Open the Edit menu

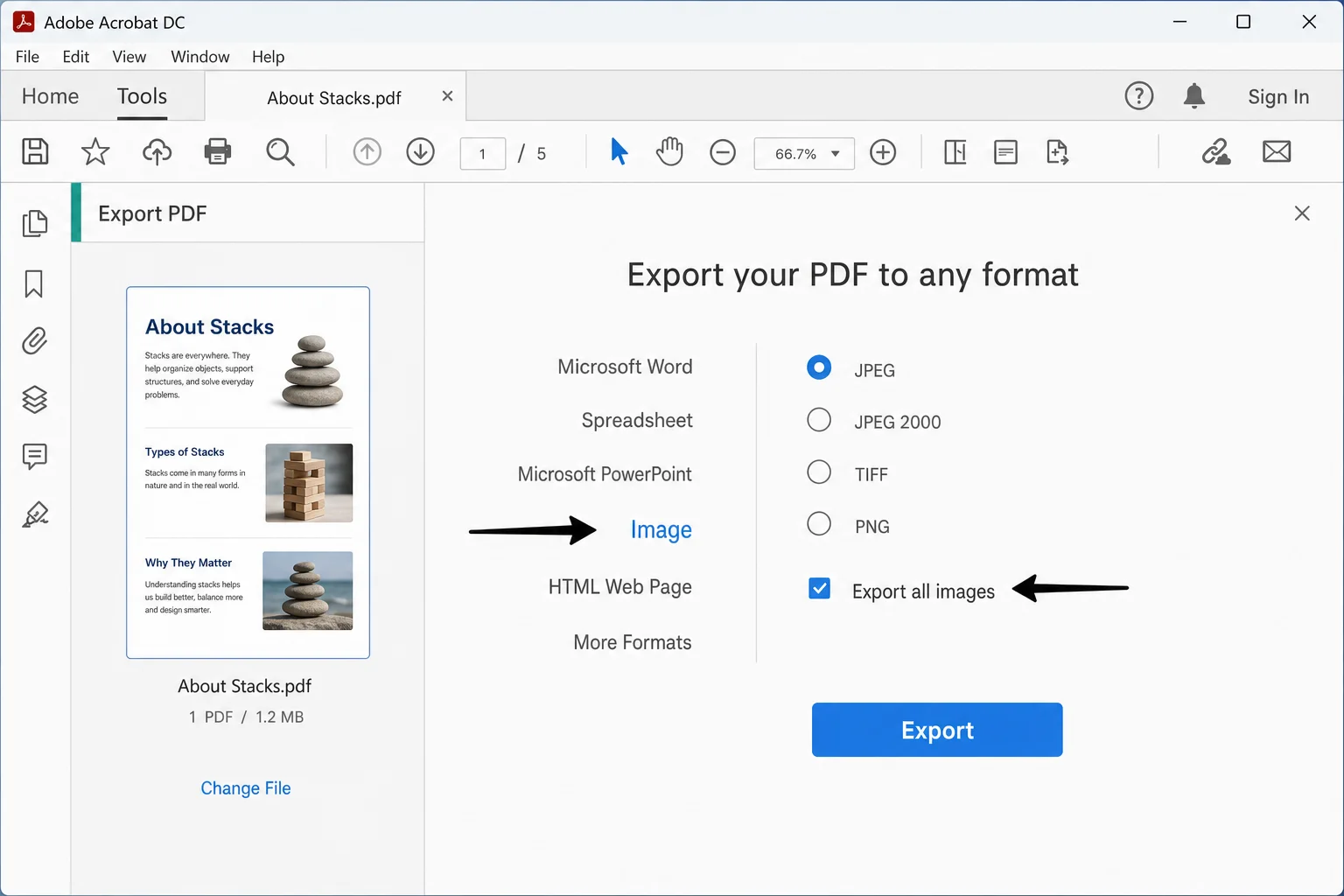tap(76, 57)
